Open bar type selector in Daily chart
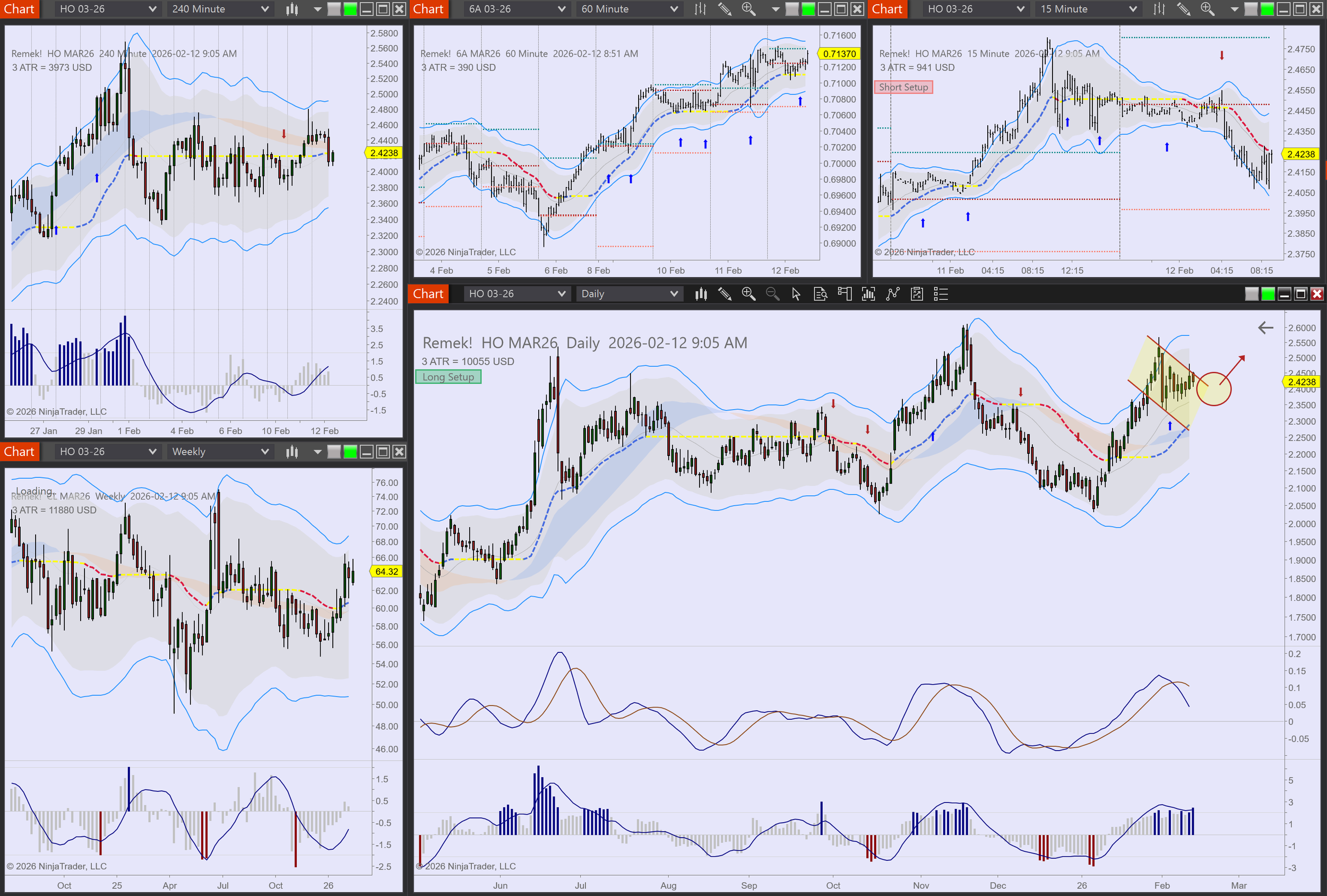The width and height of the screenshot is (1327, 896). [x=701, y=294]
